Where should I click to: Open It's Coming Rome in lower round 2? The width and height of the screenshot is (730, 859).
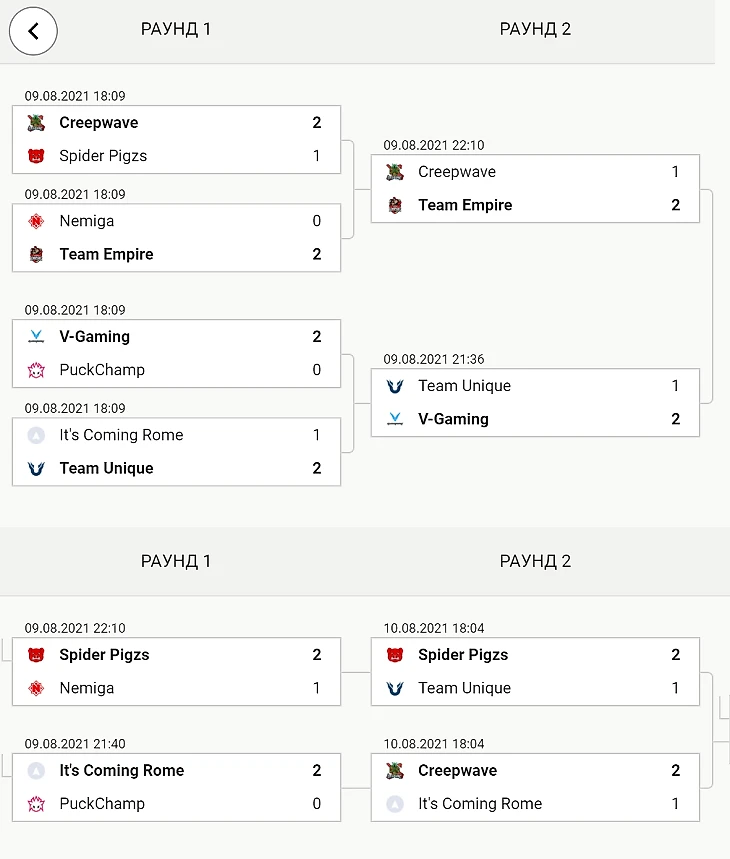point(480,804)
